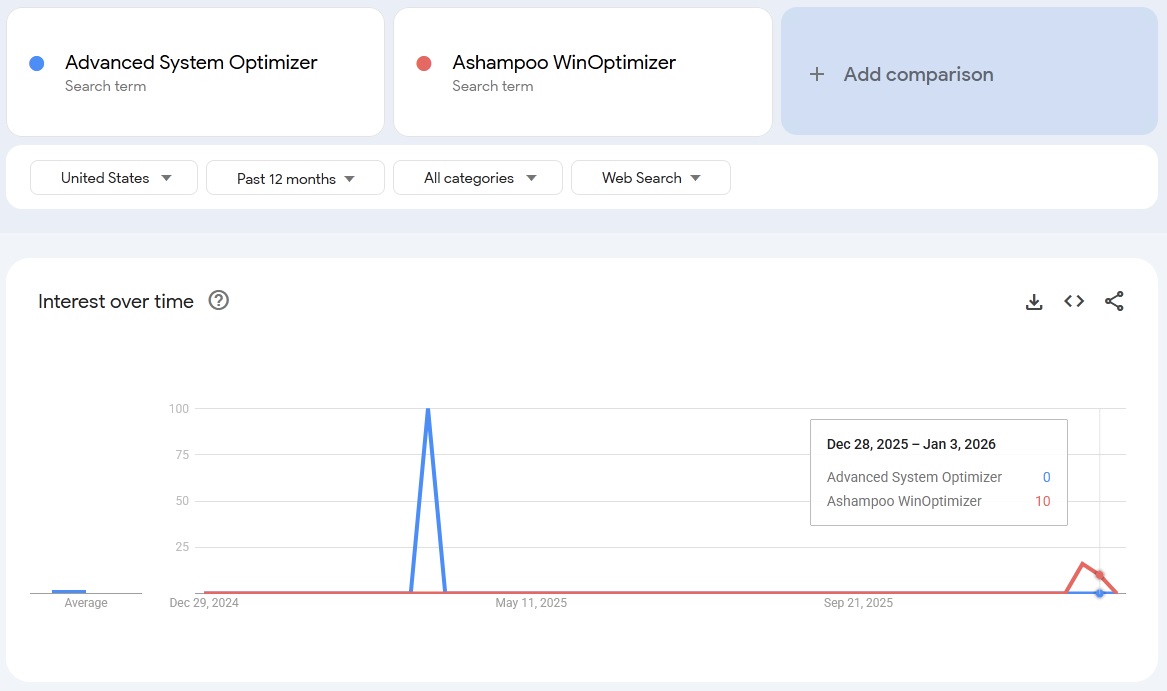Image resolution: width=1167 pixels, height=691 pixels.
Task: Click the share icon above the chart
Action: point(1114,301)
